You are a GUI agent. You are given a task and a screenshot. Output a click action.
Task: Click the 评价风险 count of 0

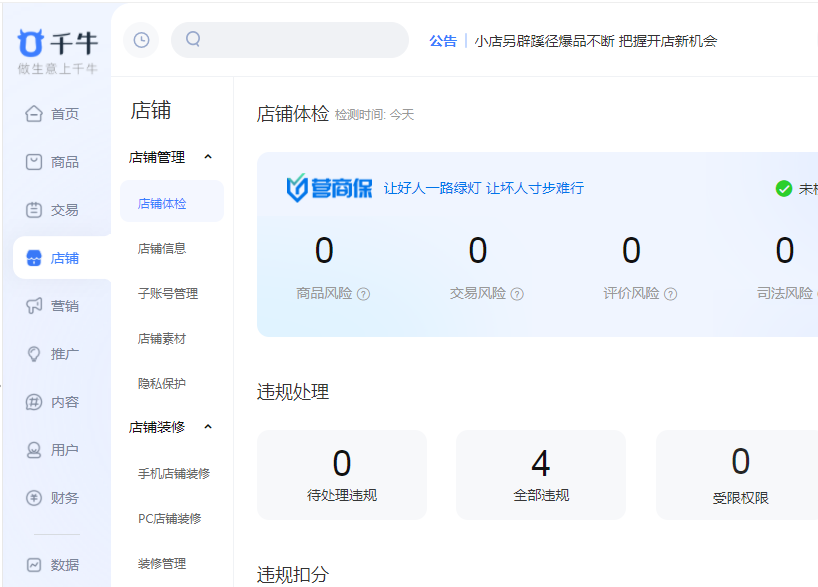631,250
